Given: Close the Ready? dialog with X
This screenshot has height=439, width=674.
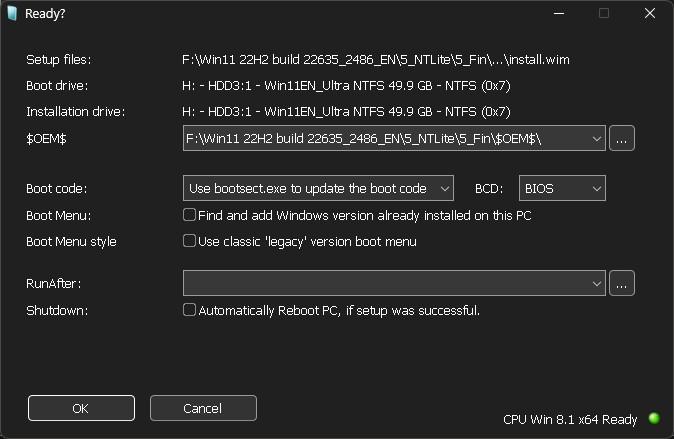Looking at the screenshot, I should pyautogui.click(x=649, y=13).
